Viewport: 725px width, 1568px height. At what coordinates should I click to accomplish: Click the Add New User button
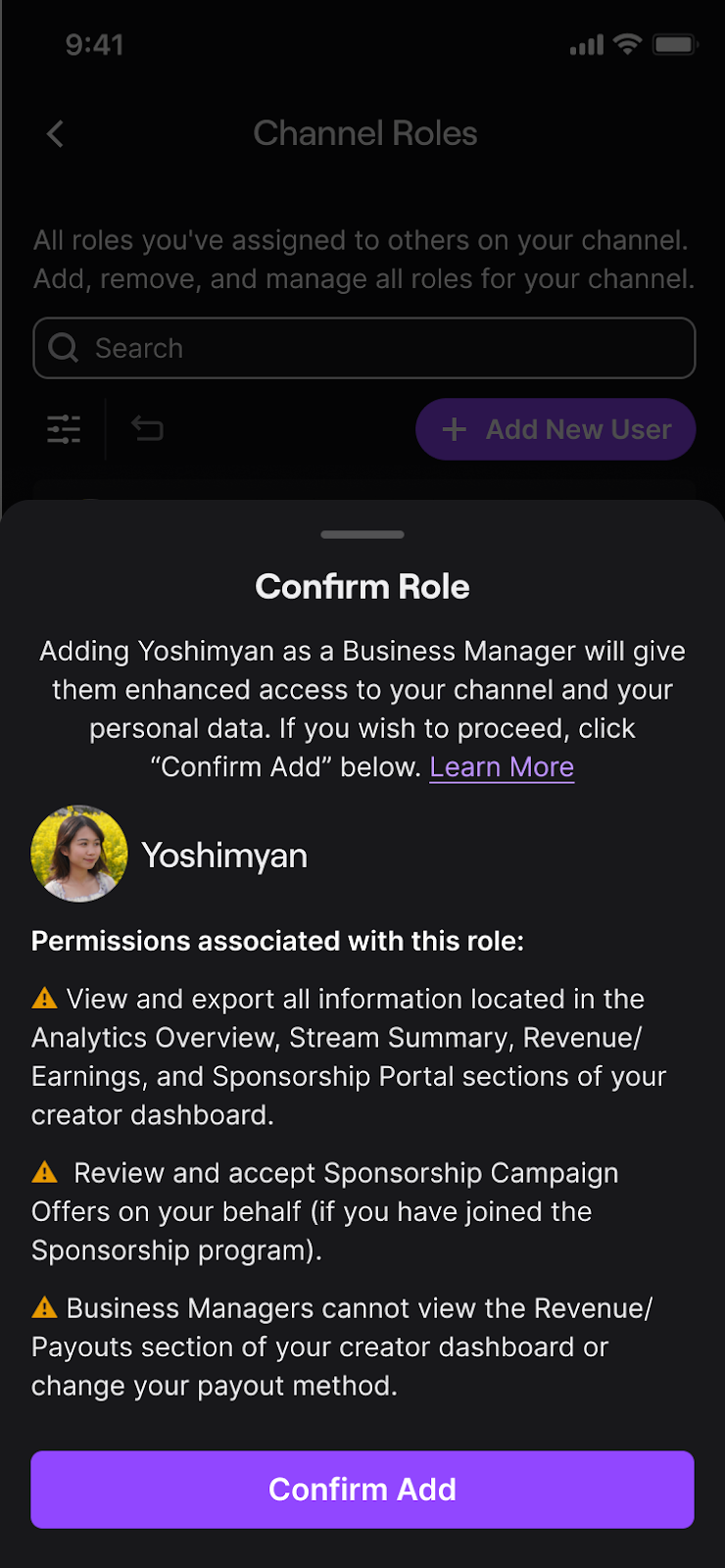pyautogui.click(x=556, y=429)
